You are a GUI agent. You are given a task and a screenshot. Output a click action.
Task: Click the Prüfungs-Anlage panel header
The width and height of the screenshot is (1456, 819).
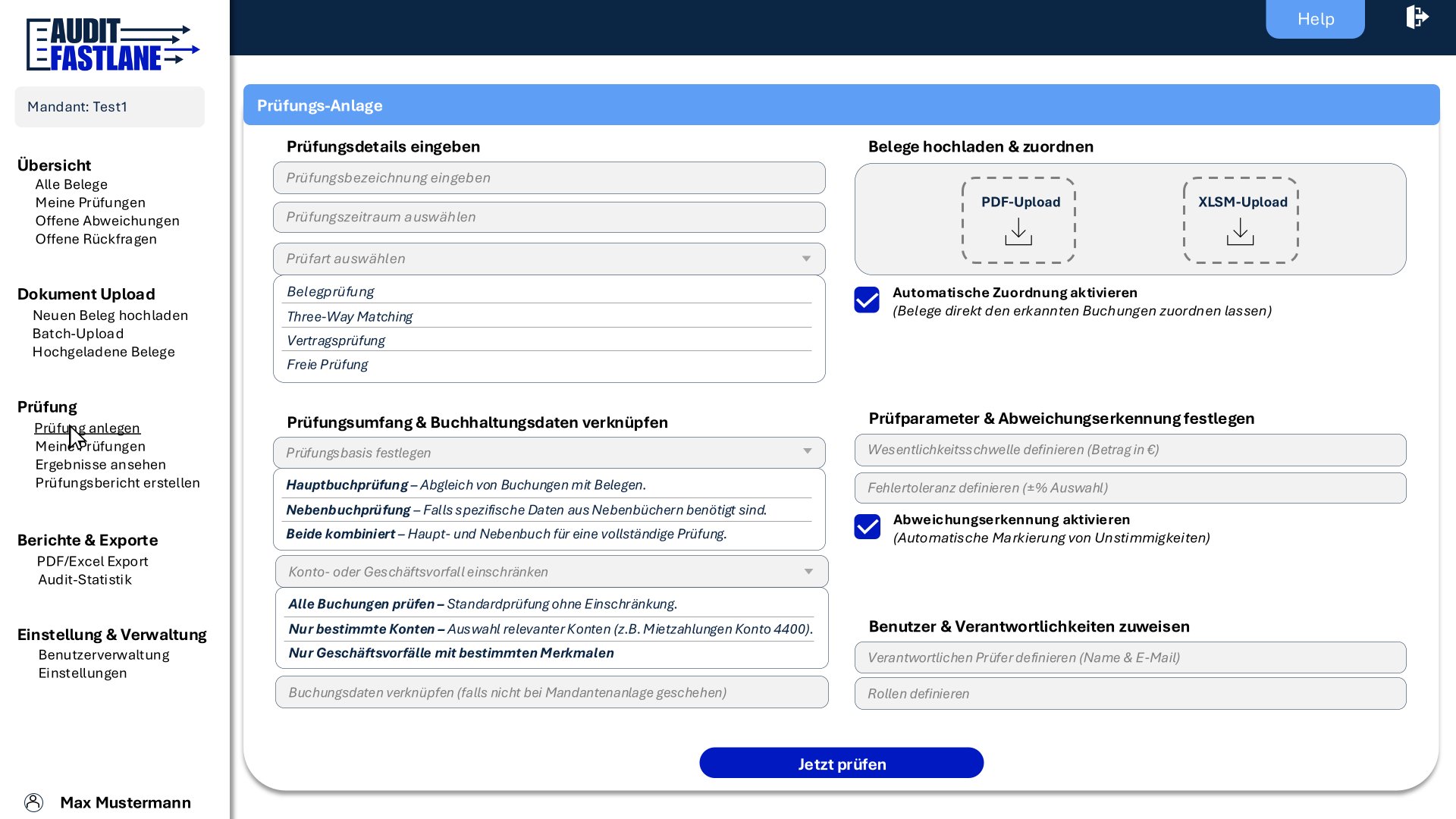tap(841, 105)
